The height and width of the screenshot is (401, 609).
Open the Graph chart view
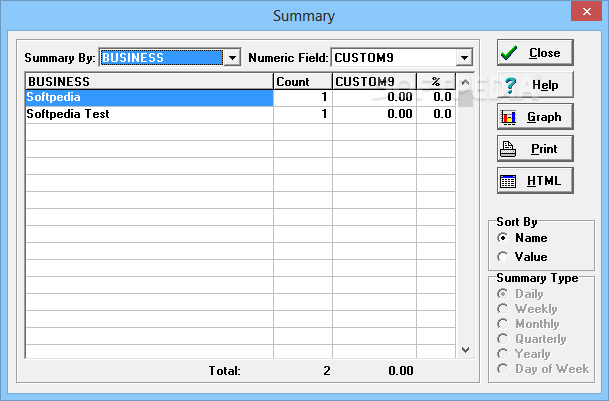pyautogui.click(x=535, y=117)
